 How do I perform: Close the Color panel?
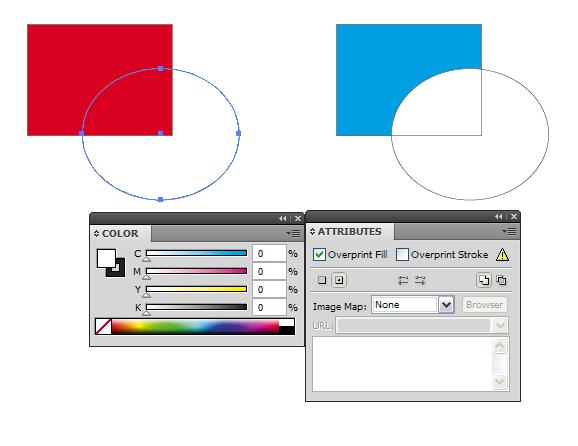[298, 219]
